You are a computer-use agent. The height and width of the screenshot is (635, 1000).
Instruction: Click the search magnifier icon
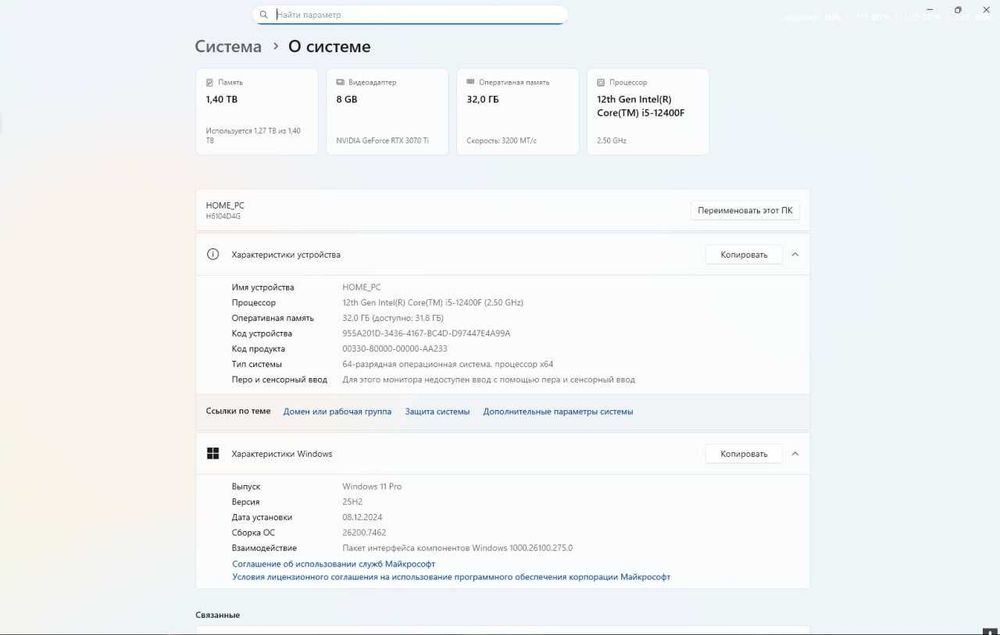(x=263, y=14)
